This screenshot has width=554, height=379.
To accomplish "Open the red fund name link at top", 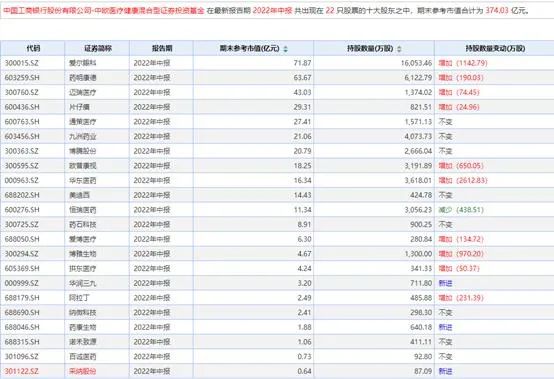I will tap(104, 11).
